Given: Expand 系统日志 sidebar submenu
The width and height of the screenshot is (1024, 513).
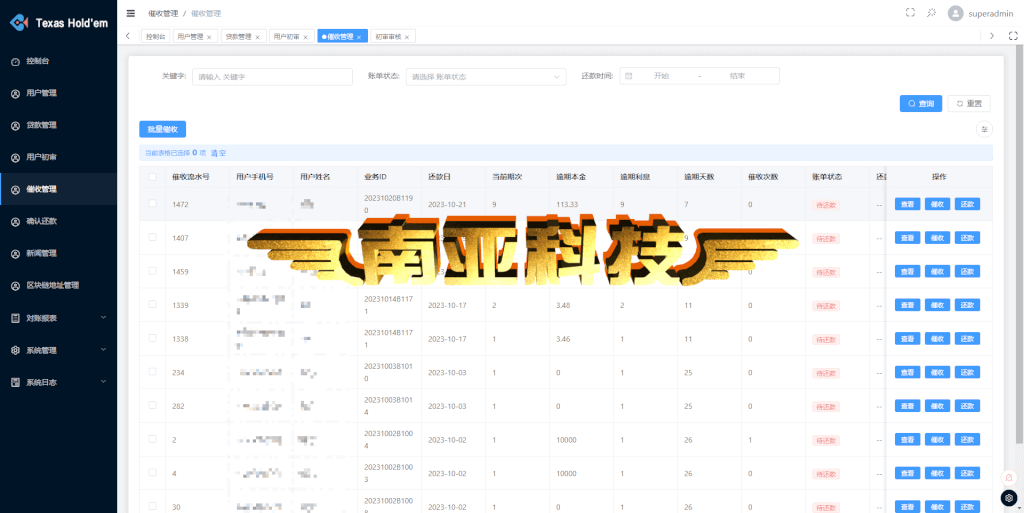Looking at the screenshot, I should 59,382.
